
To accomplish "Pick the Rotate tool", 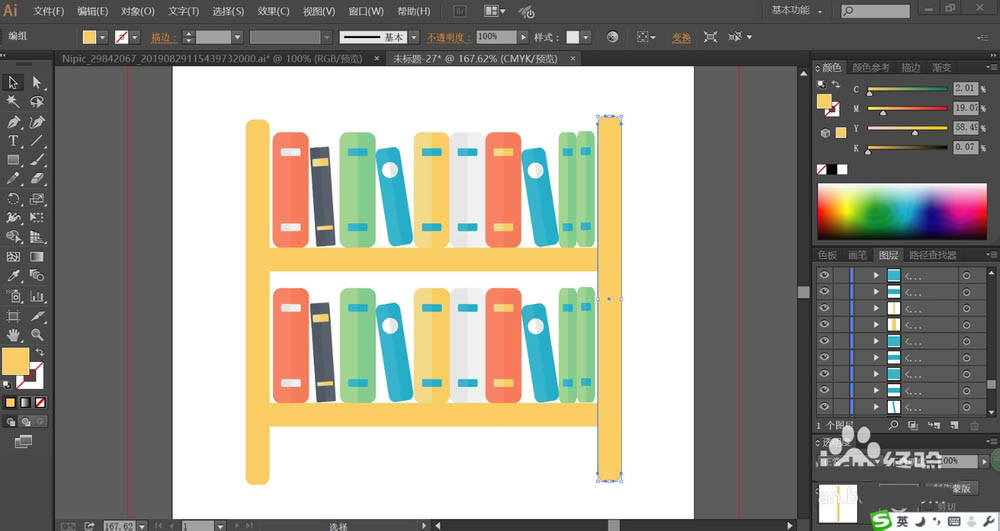I will [14, 199].
